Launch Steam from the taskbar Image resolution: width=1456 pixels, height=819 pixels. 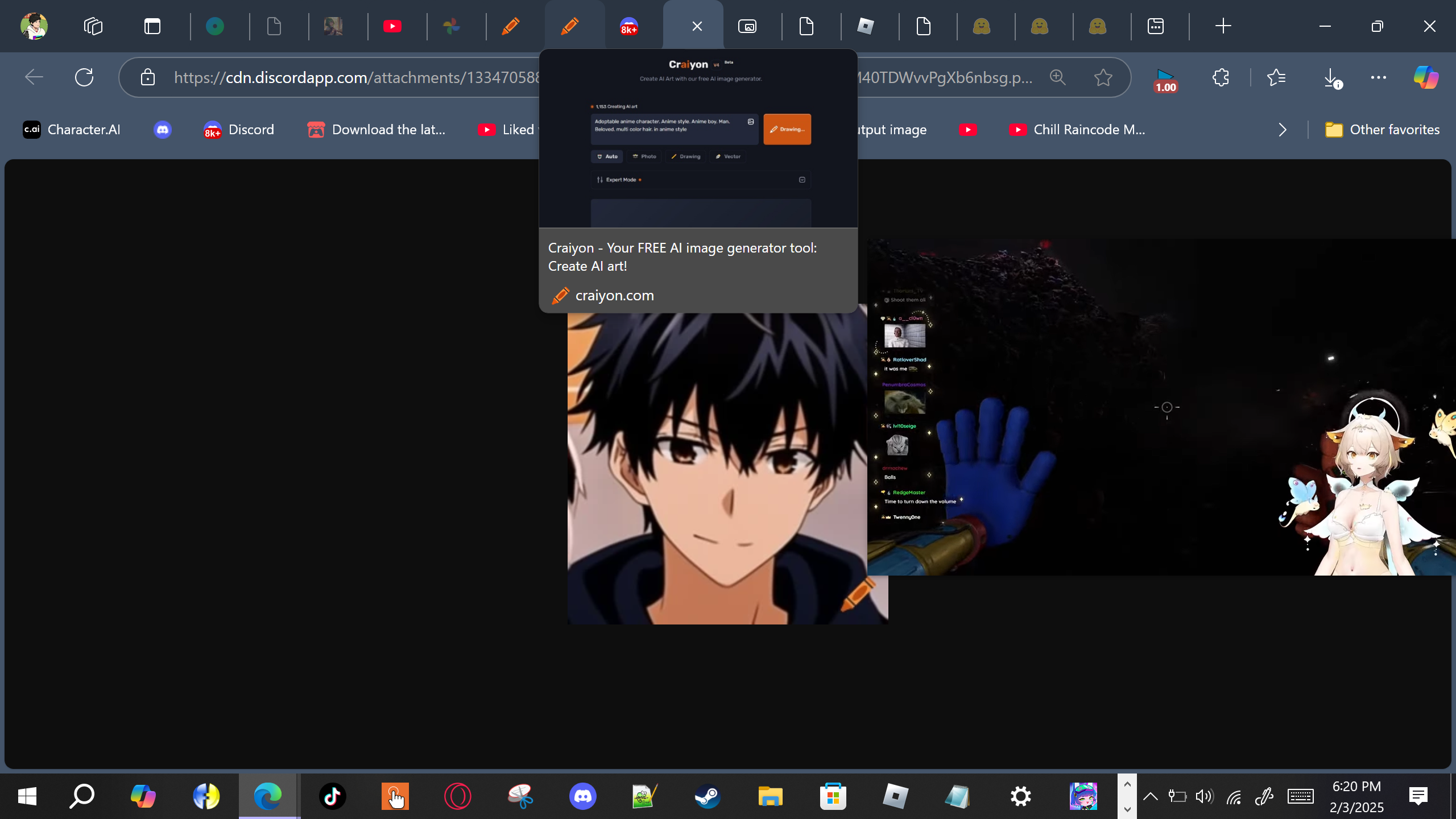708,796
